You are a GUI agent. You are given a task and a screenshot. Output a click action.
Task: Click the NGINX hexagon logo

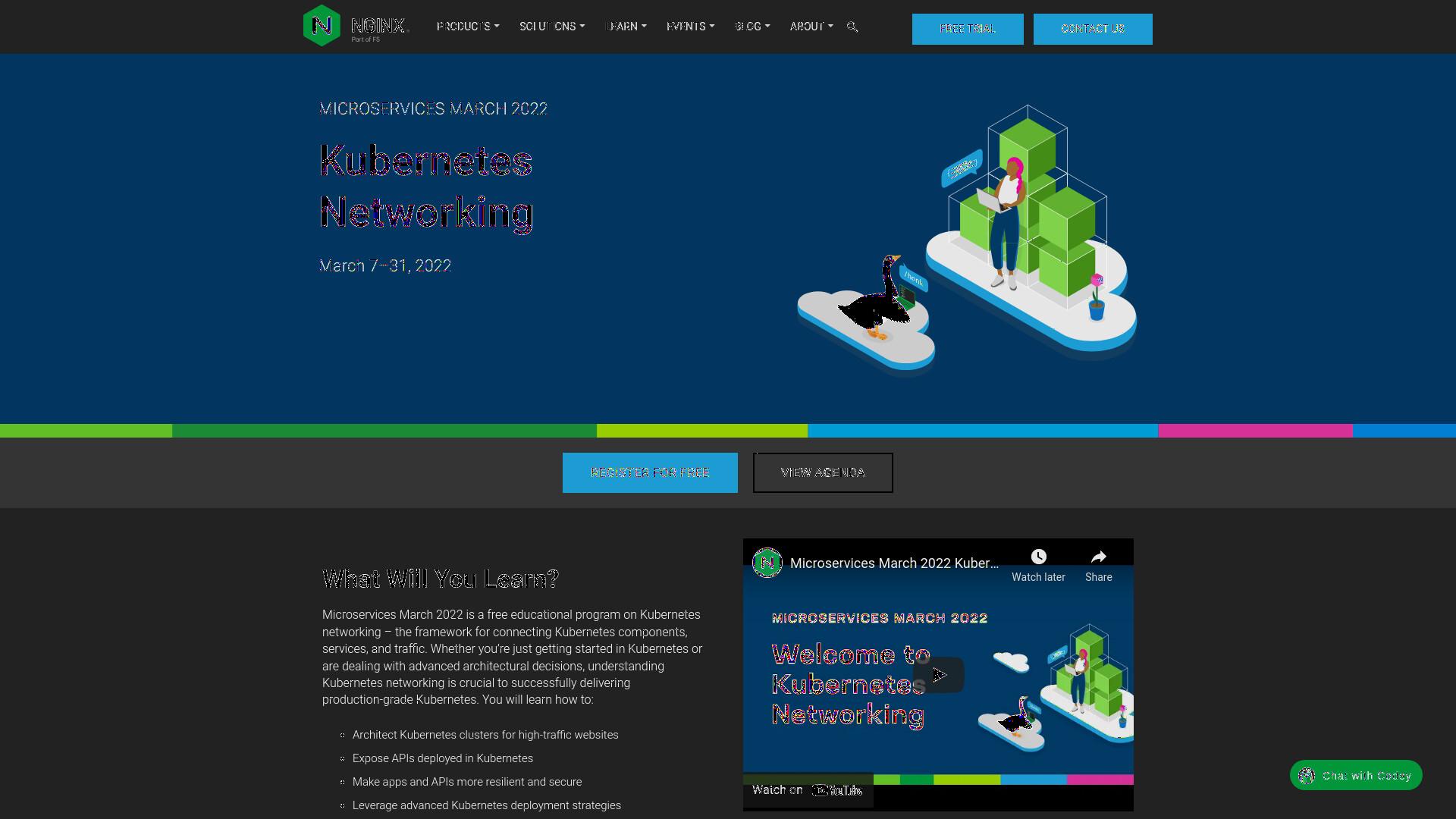pos(322,26)
